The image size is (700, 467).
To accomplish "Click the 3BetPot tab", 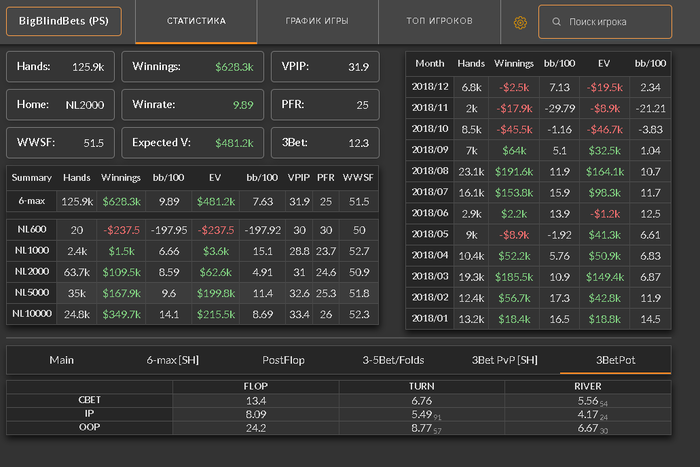I will [614, 359].
